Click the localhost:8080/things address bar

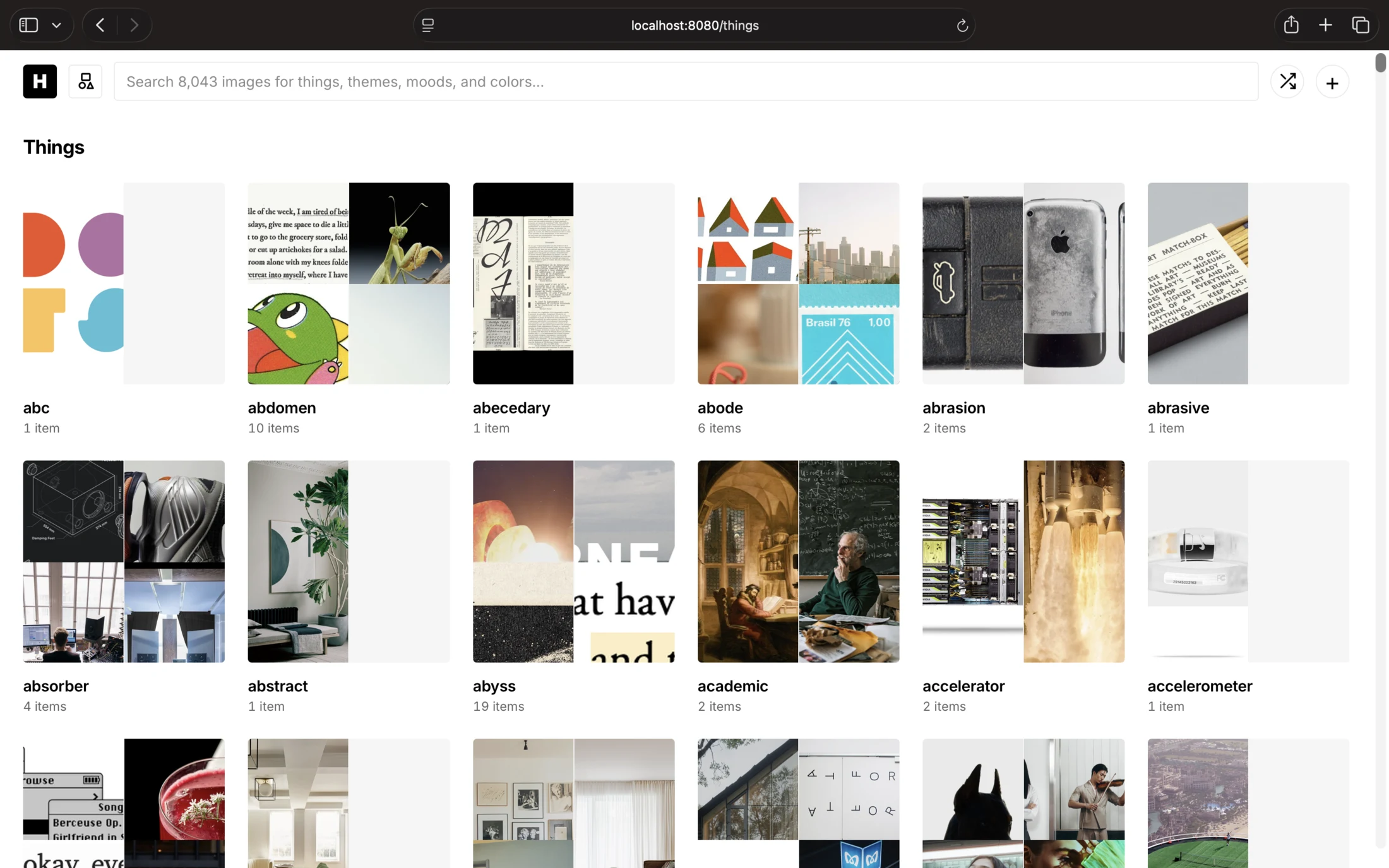point(694,25)
